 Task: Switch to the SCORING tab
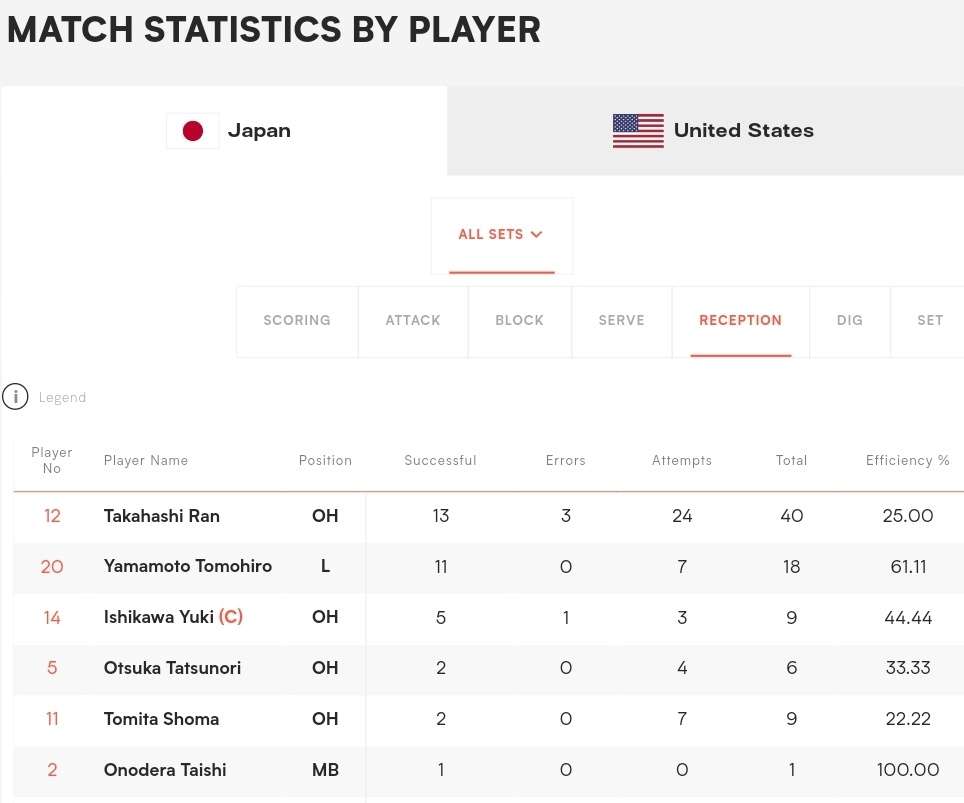297,321
